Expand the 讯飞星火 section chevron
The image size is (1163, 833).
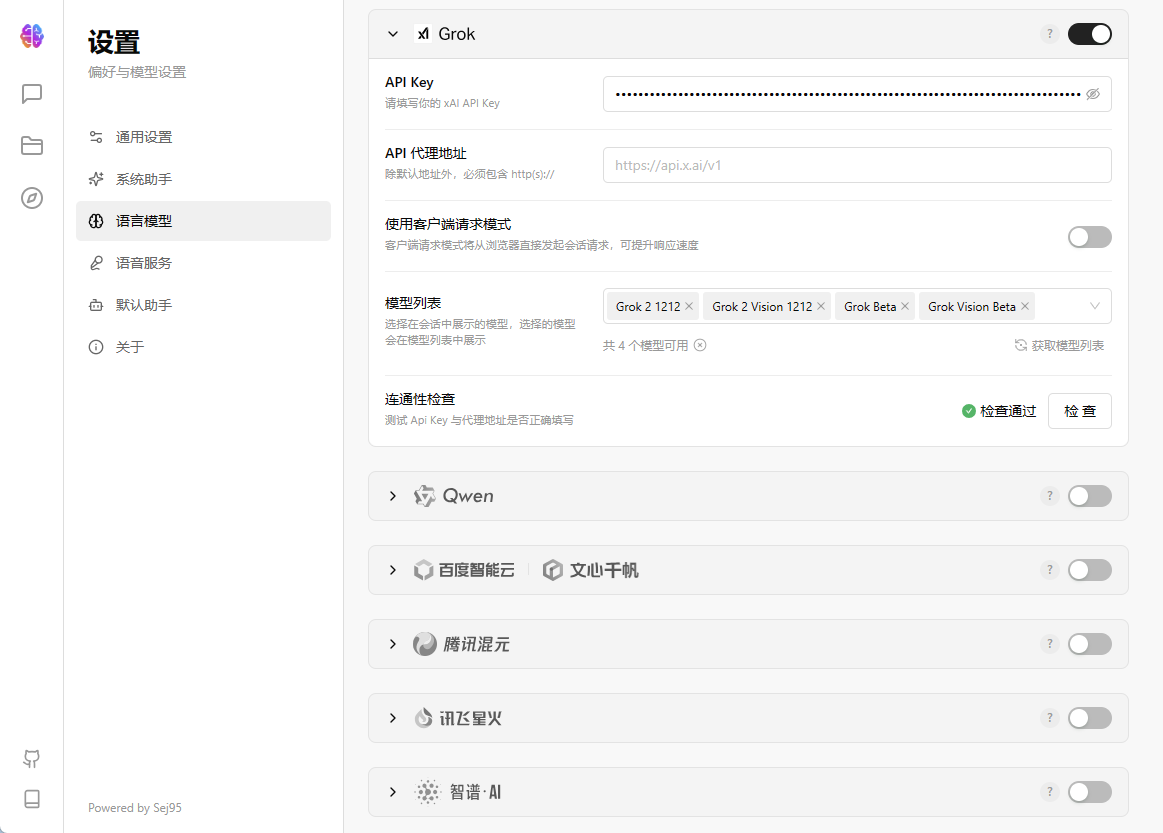click(x=393, y=718)
